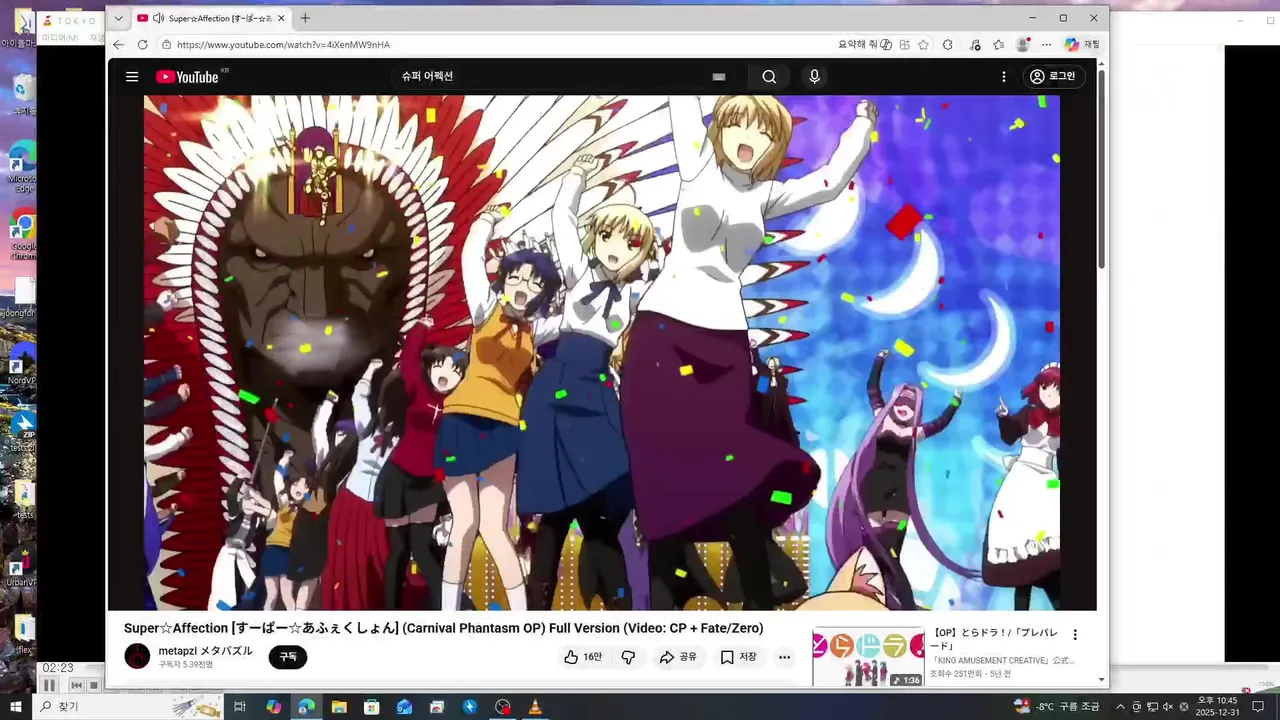Screen dimensions: 1280x720
Task: Click the video title Super☆Affection text
Action: click(x=443, y=628)
